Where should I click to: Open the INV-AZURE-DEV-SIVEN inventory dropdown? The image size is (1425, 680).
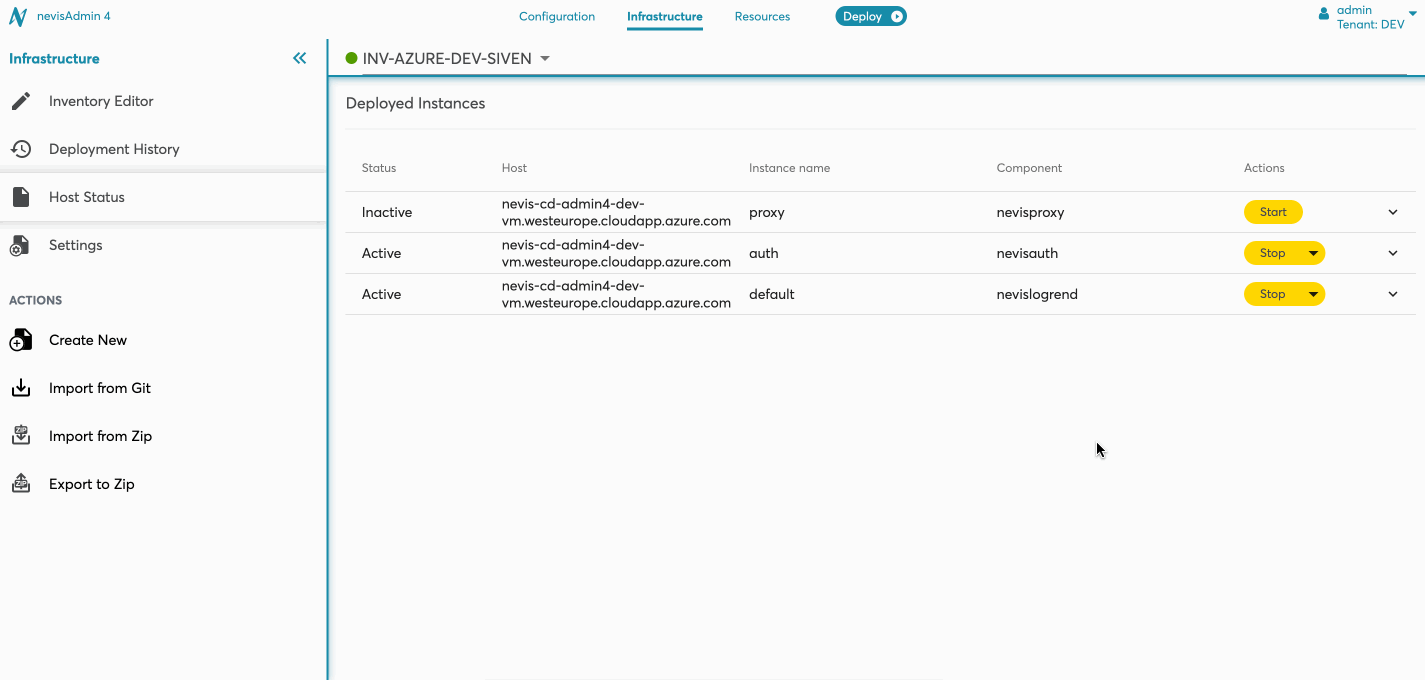pos(545,59)
